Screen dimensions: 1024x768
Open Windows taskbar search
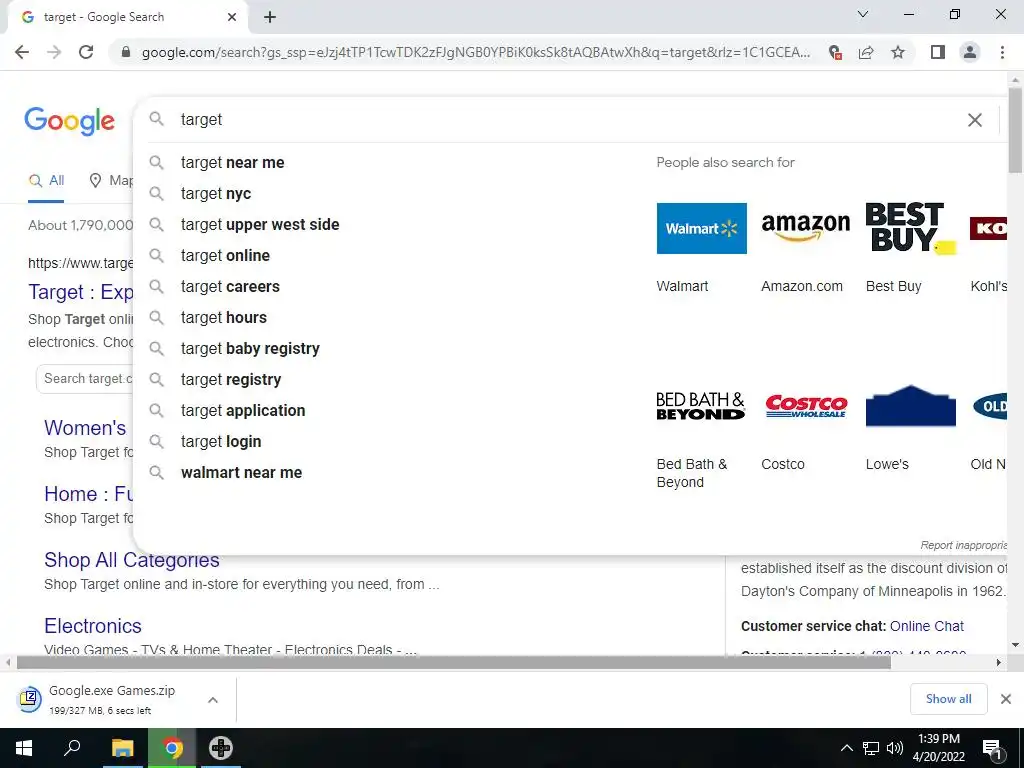(x=72, y=748)
